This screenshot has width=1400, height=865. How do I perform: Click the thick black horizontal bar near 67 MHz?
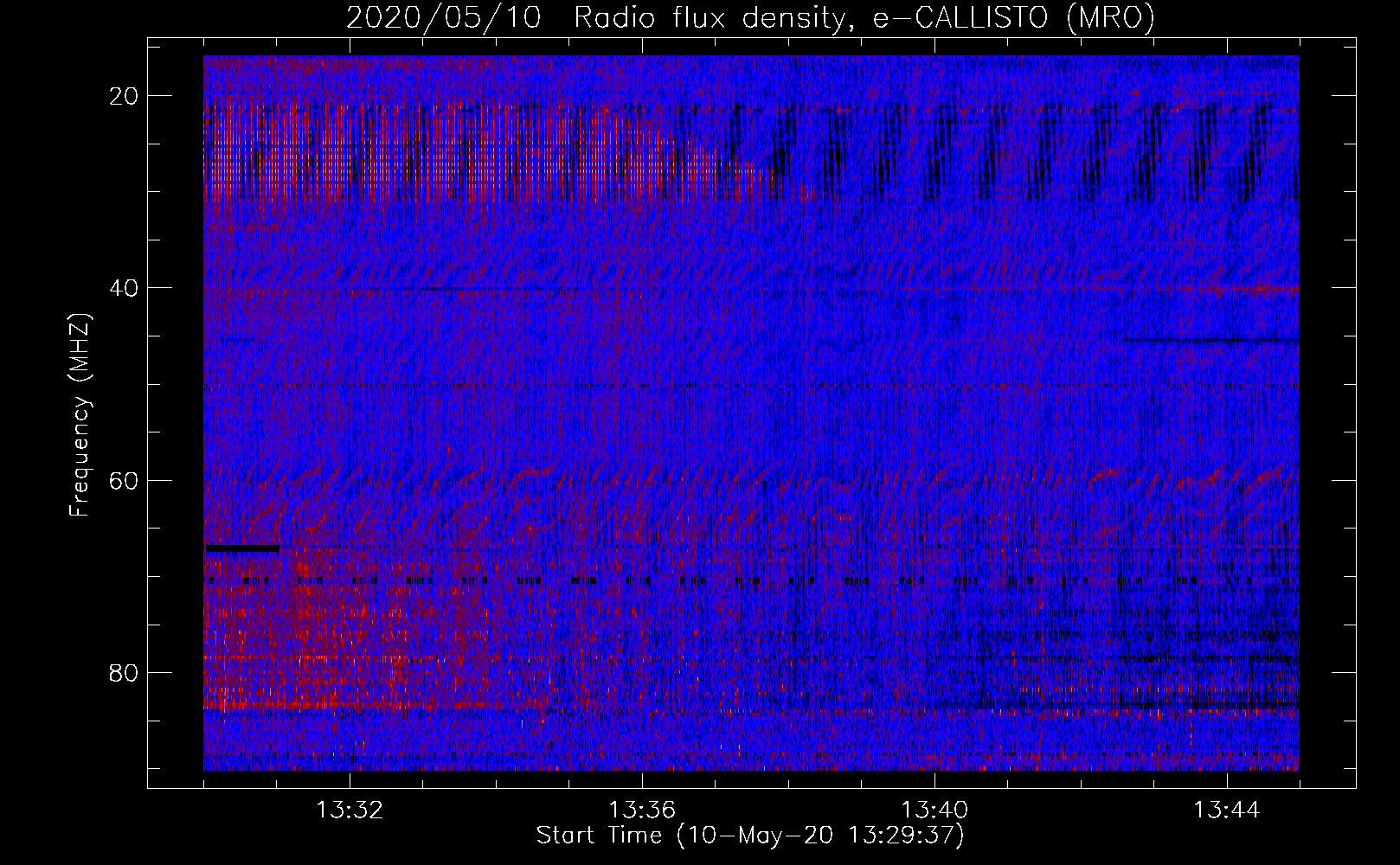pos(242,548)
